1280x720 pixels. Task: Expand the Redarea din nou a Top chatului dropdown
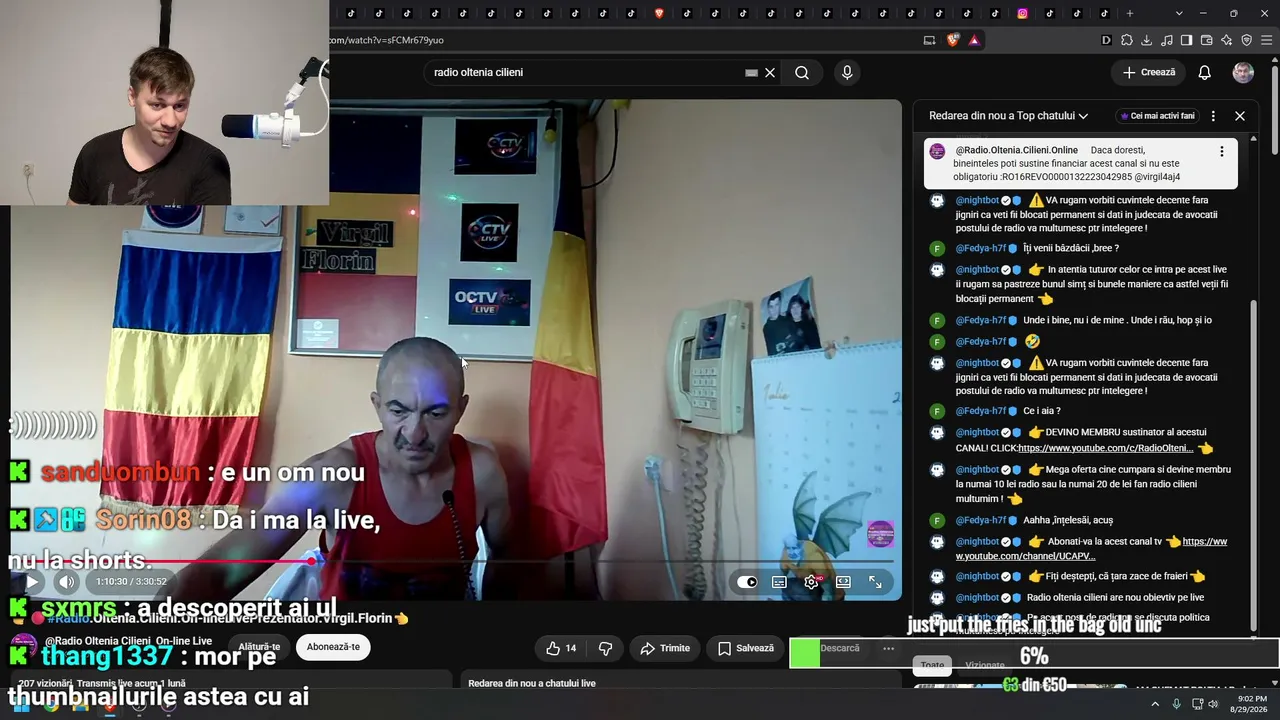[1008, 116]
